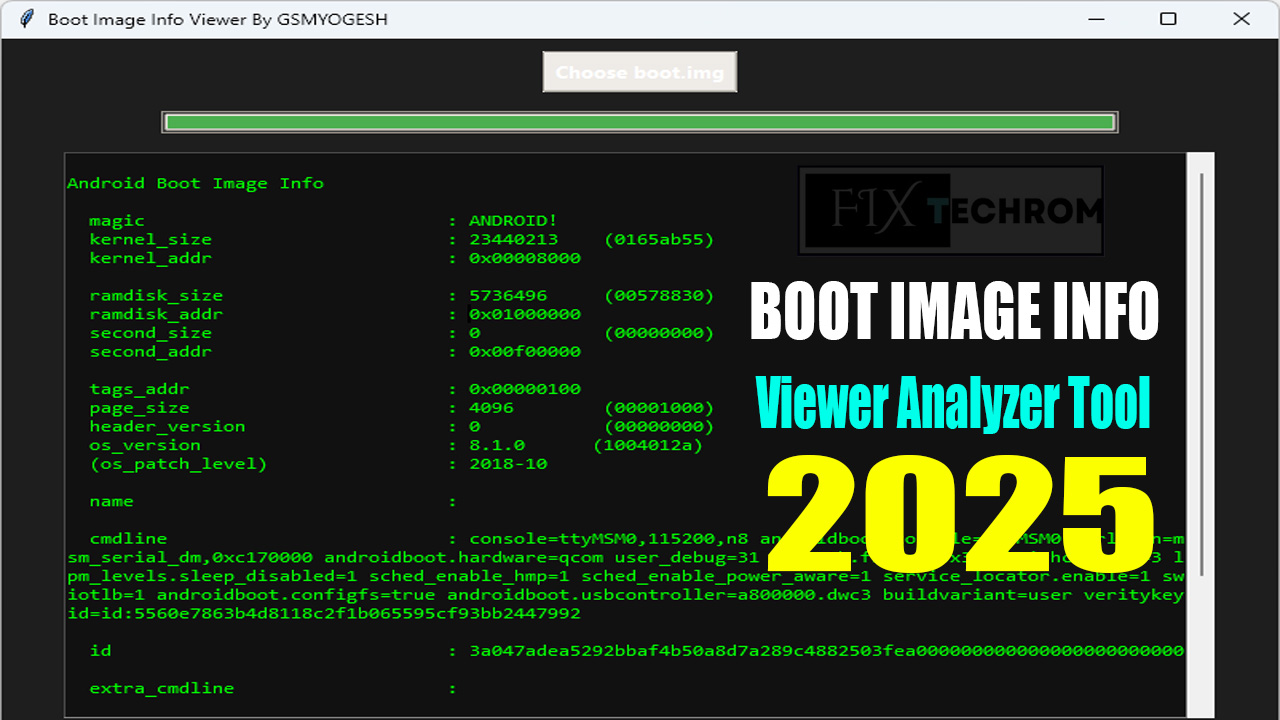Click the tags_addr value 0x00000100
This screenshot has height=720, width=1280.
click(525, 389)
